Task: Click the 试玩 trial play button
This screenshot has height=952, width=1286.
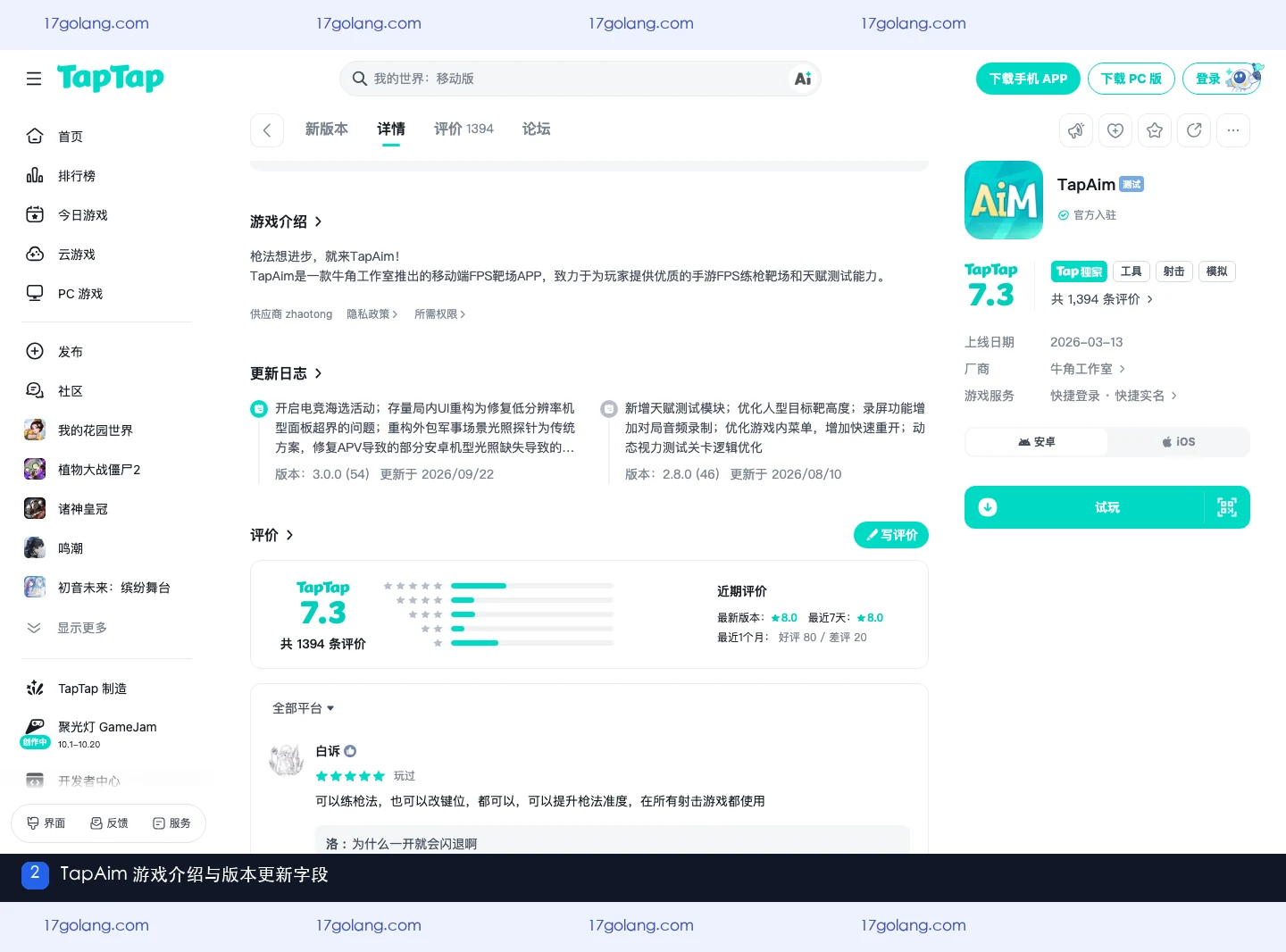Action: (1107, 507)
